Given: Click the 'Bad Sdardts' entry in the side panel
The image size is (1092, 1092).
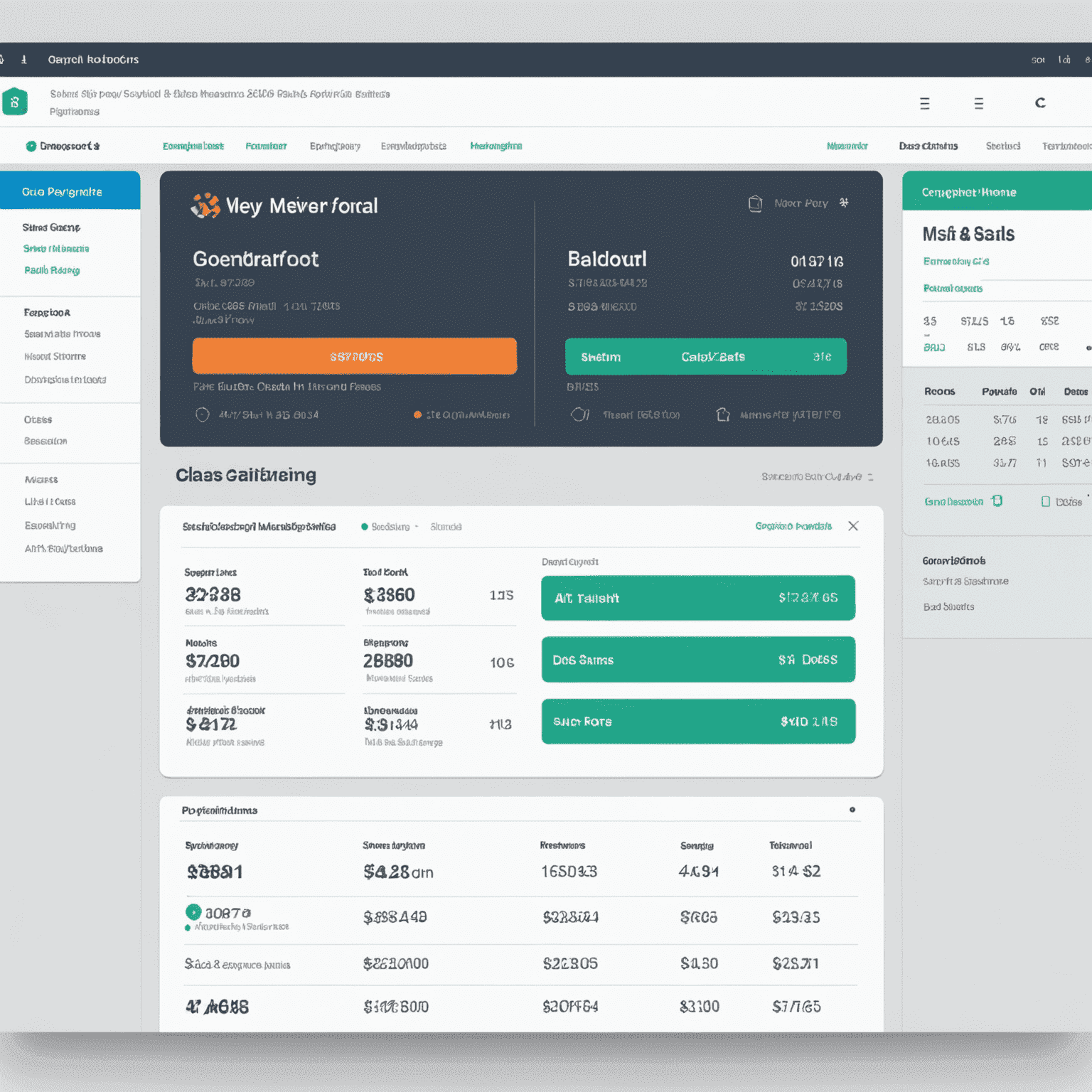Looking at the screenshot, I should click(948, 607).
